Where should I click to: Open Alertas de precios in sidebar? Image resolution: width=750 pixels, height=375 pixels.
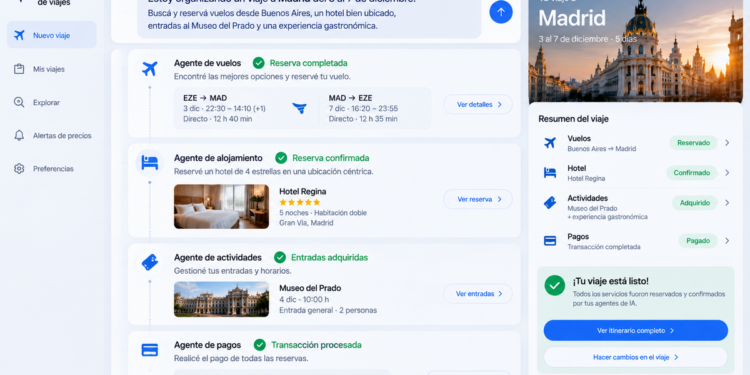(x=62, y=135)
